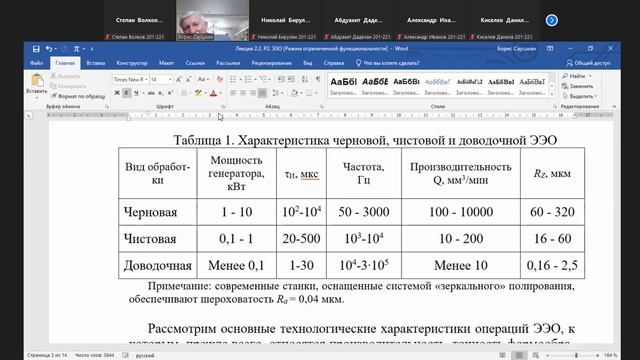
Task: Select Борис Сарушкин video thumbnail
Action: [x=213, y=20]
